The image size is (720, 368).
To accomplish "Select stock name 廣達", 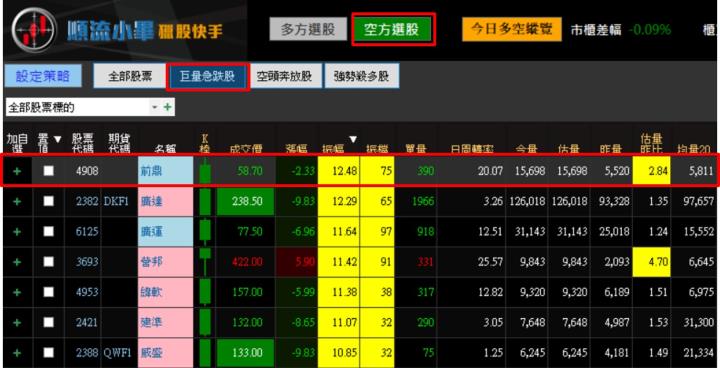I will [165, 201].
